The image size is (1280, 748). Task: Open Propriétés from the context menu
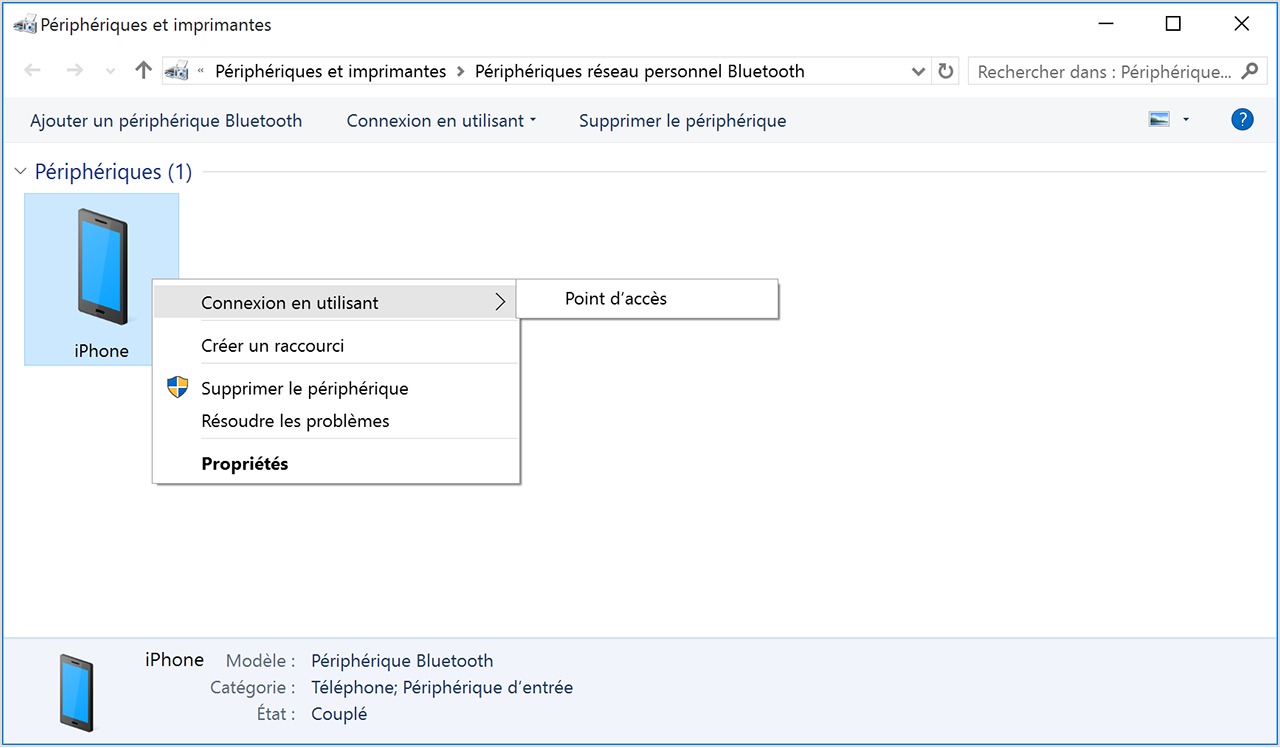pos(244,464)
